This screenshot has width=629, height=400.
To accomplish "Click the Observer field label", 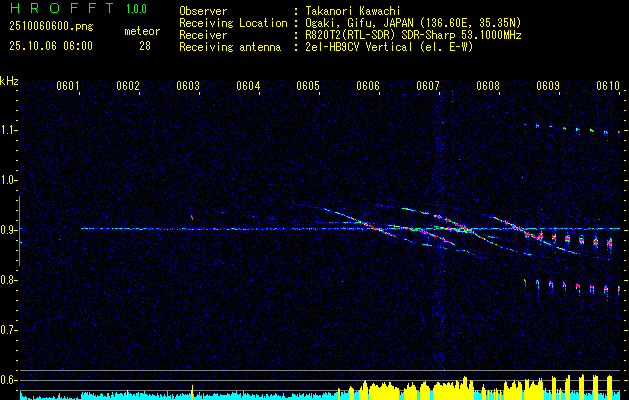I will [x=203, y=11].
